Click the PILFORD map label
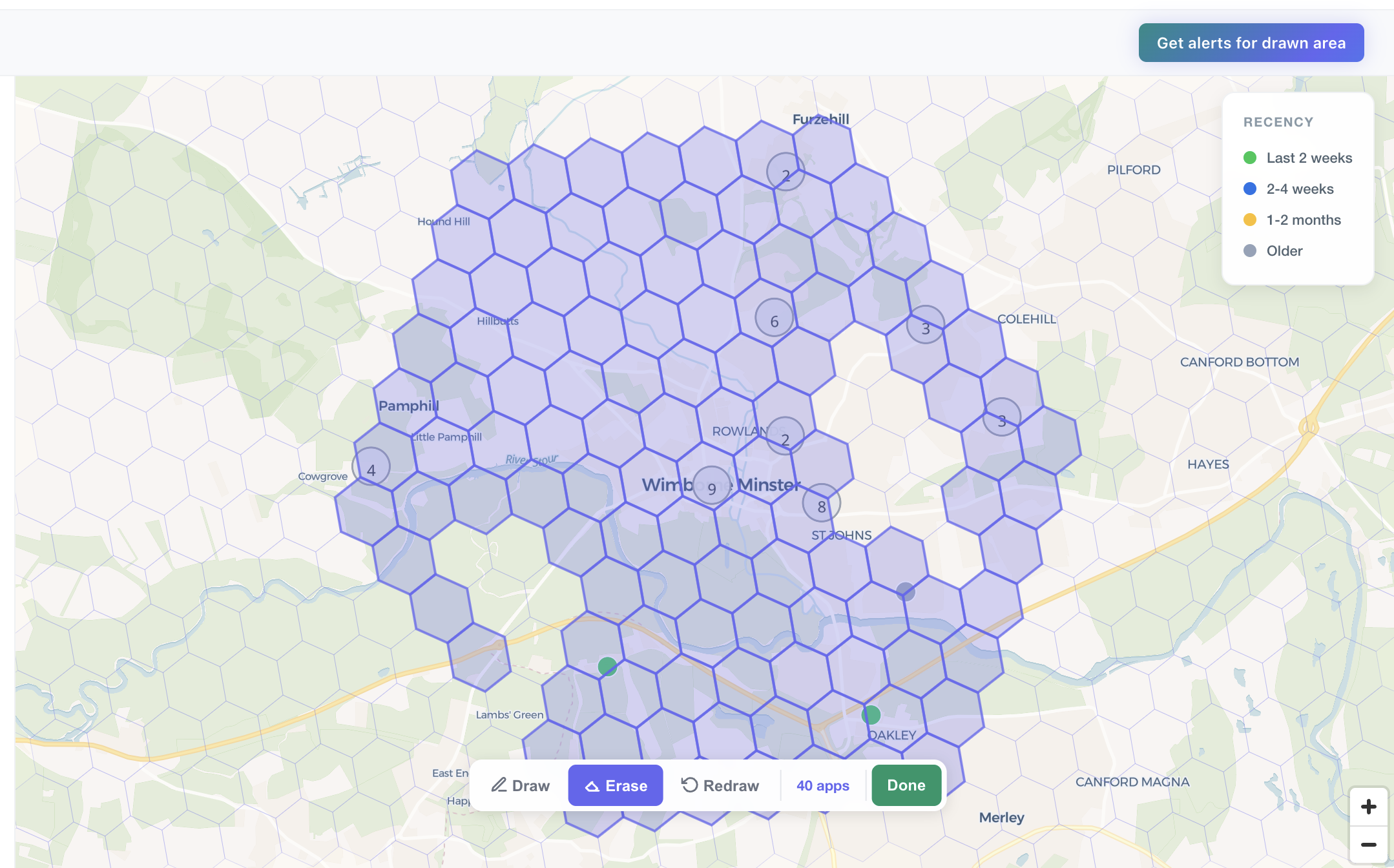 (1134, 170)
